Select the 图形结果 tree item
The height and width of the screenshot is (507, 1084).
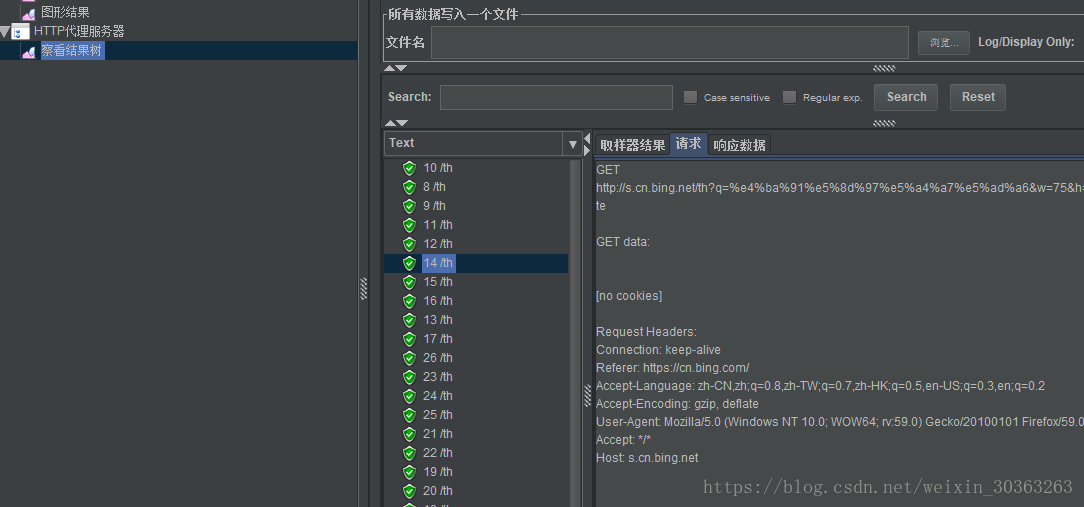(65, 12)
